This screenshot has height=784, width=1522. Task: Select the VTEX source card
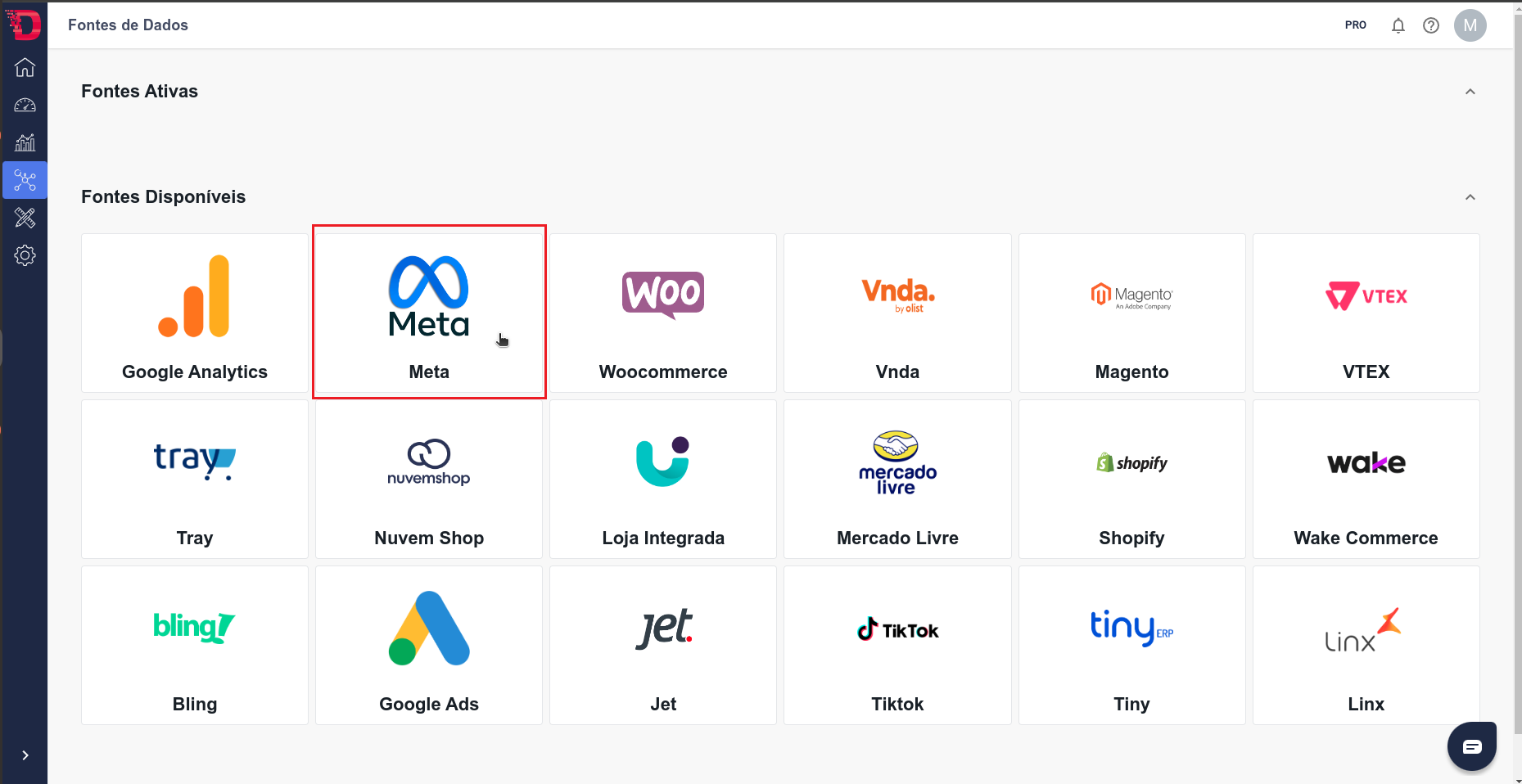click(1366, 313)
